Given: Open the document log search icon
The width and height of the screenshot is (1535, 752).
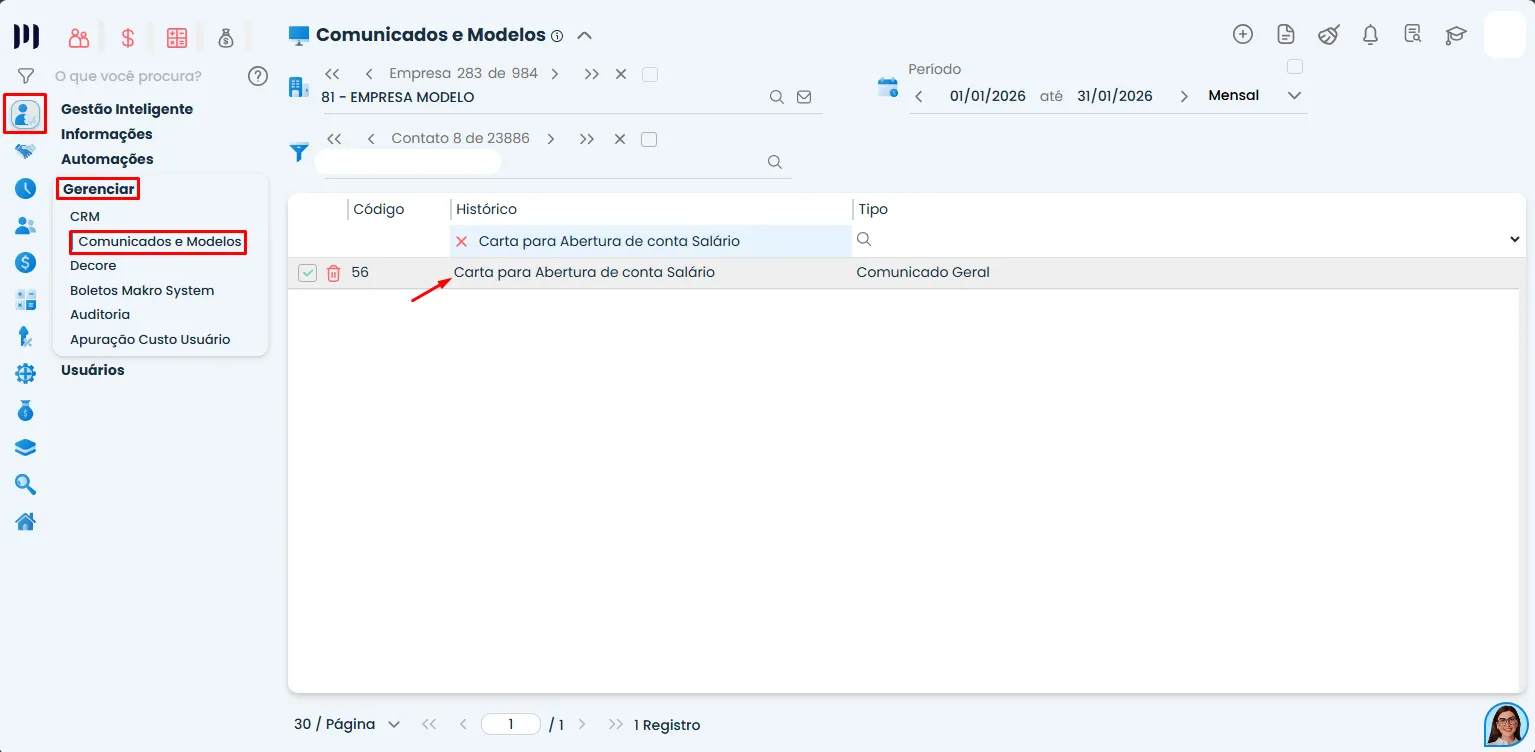Looking at the screenshot, I should tap(1411, 33).
